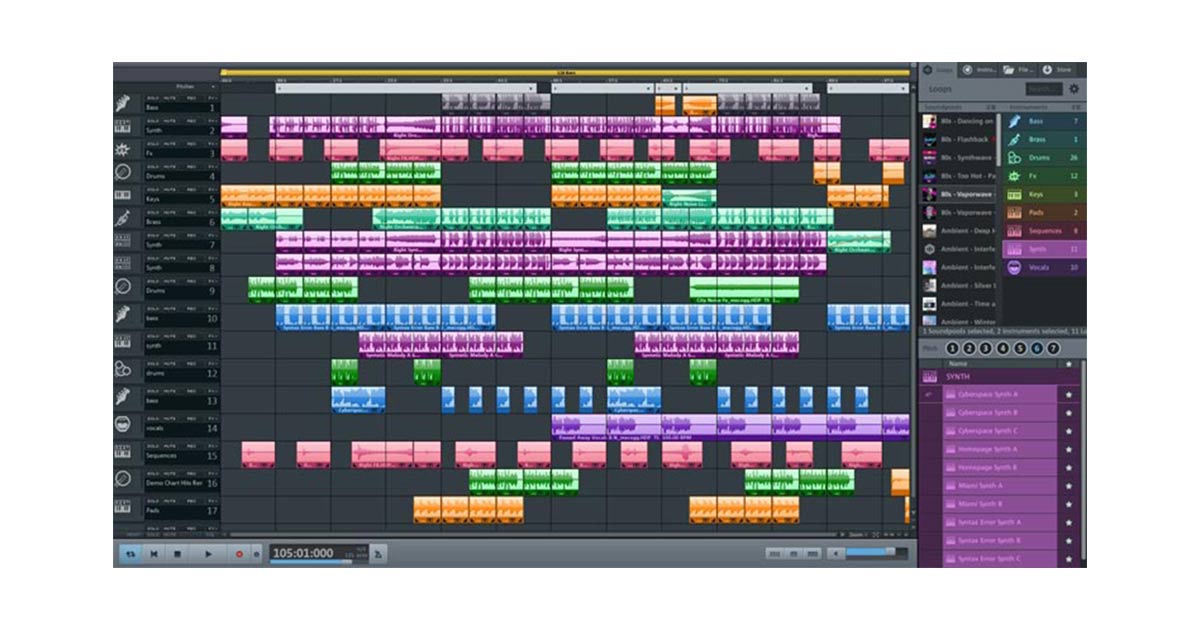
Task: Toggle loop playback in the transport bar
Action: 130,553
